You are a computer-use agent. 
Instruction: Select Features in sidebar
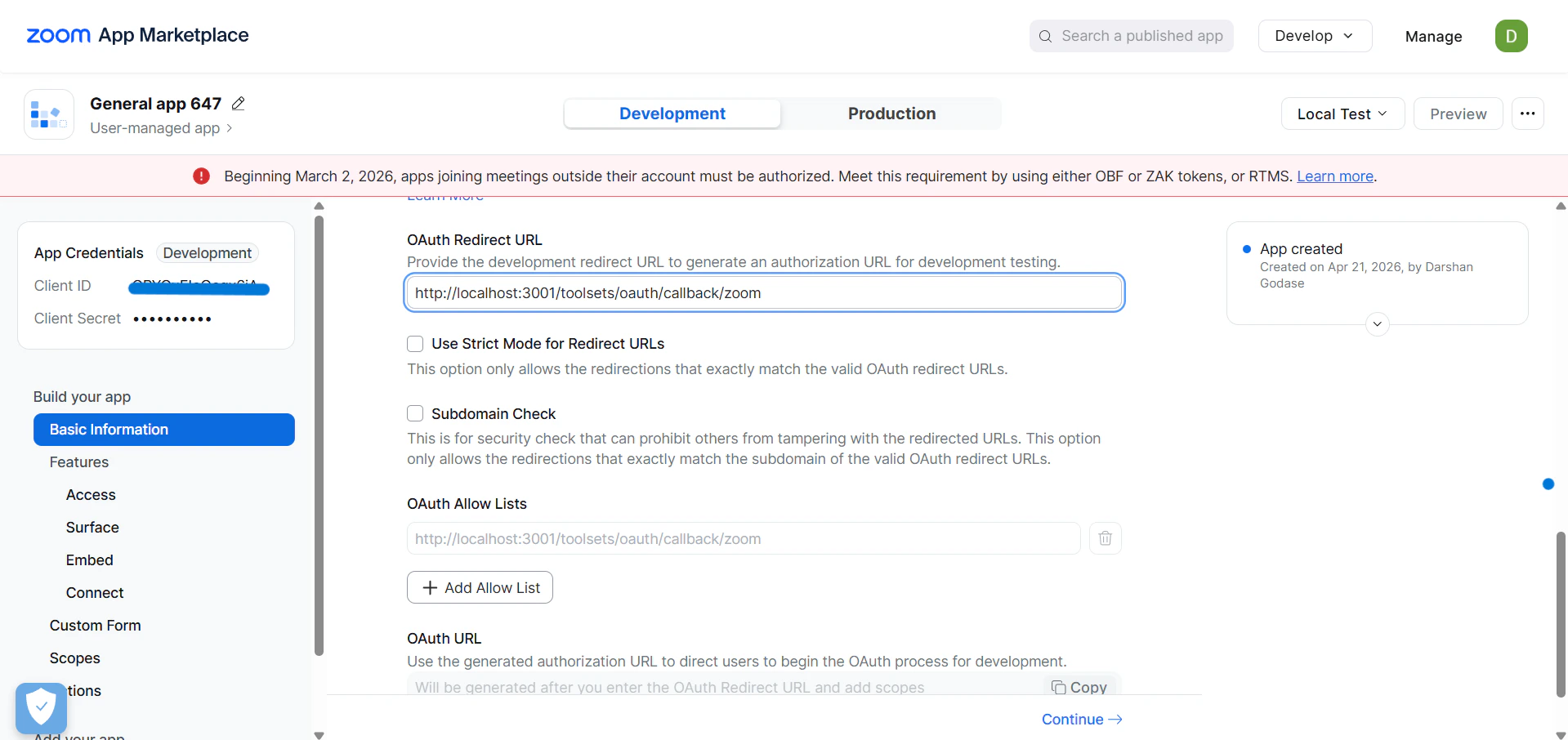(79, 462)
